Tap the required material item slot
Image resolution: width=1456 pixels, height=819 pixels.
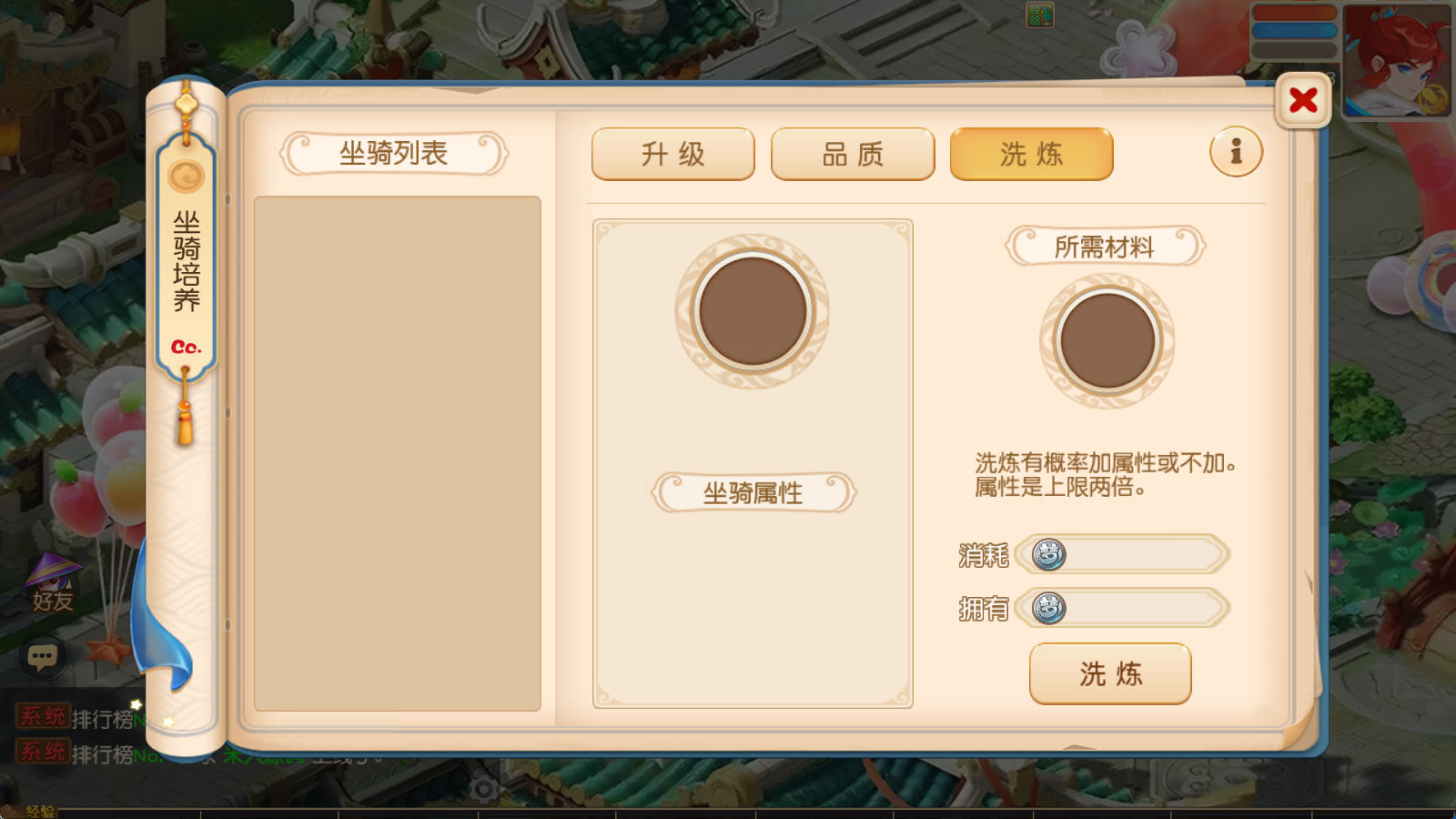[x=1107, y=341]
